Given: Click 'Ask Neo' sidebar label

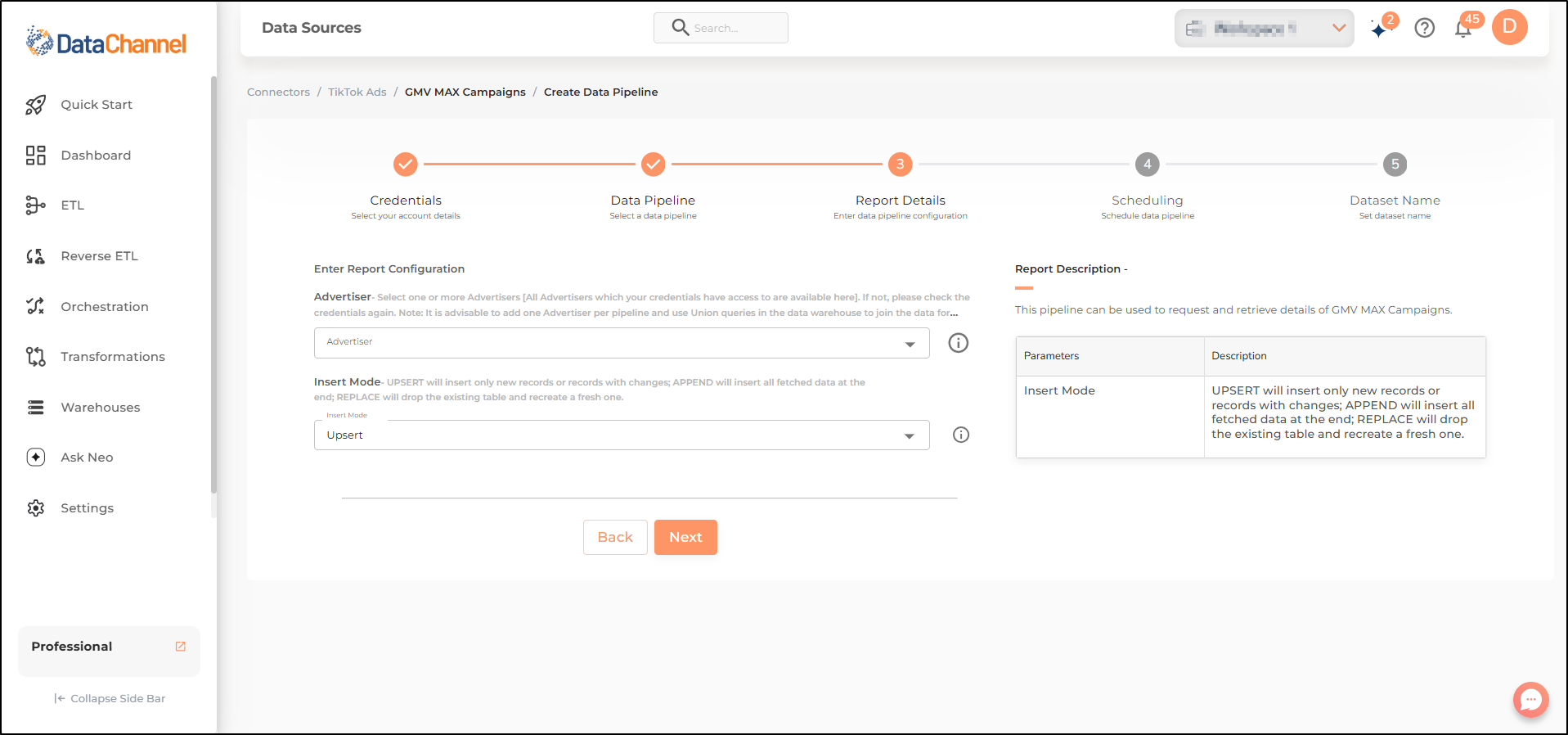Looking at the screenshot, I should (87, 458).
